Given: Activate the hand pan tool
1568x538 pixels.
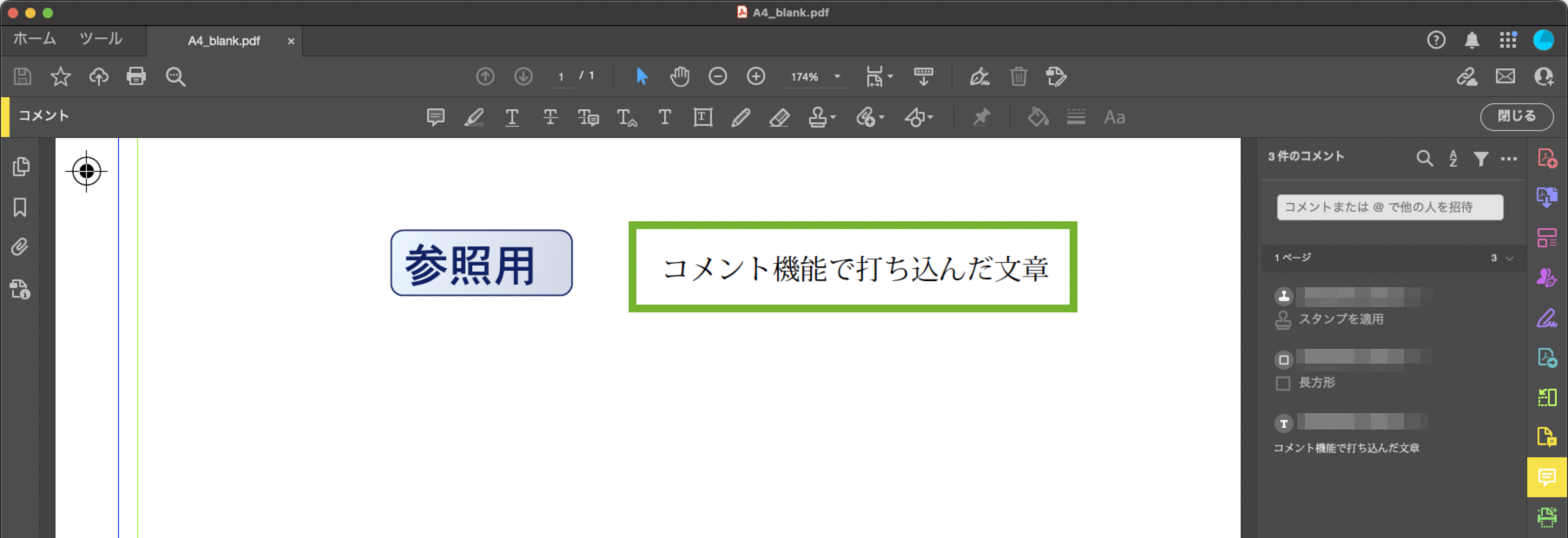Looking at the screenshot, I should 679,76.
